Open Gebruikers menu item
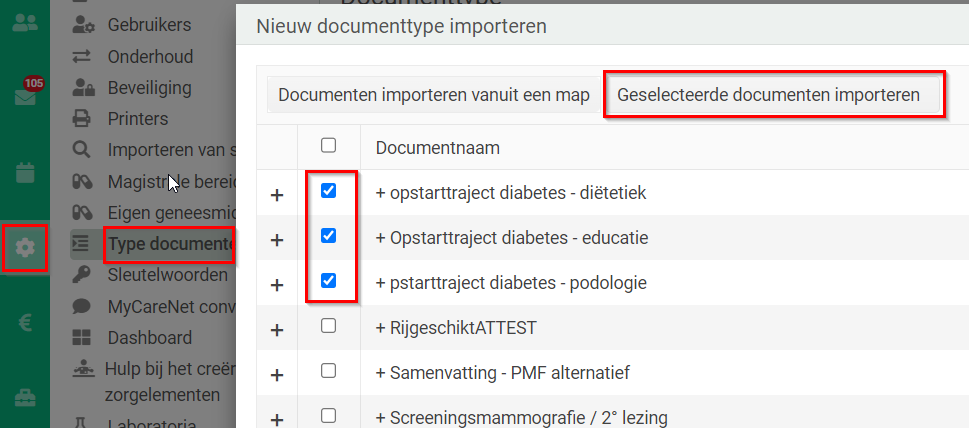 pyautogui.click(x=150, y=25)
